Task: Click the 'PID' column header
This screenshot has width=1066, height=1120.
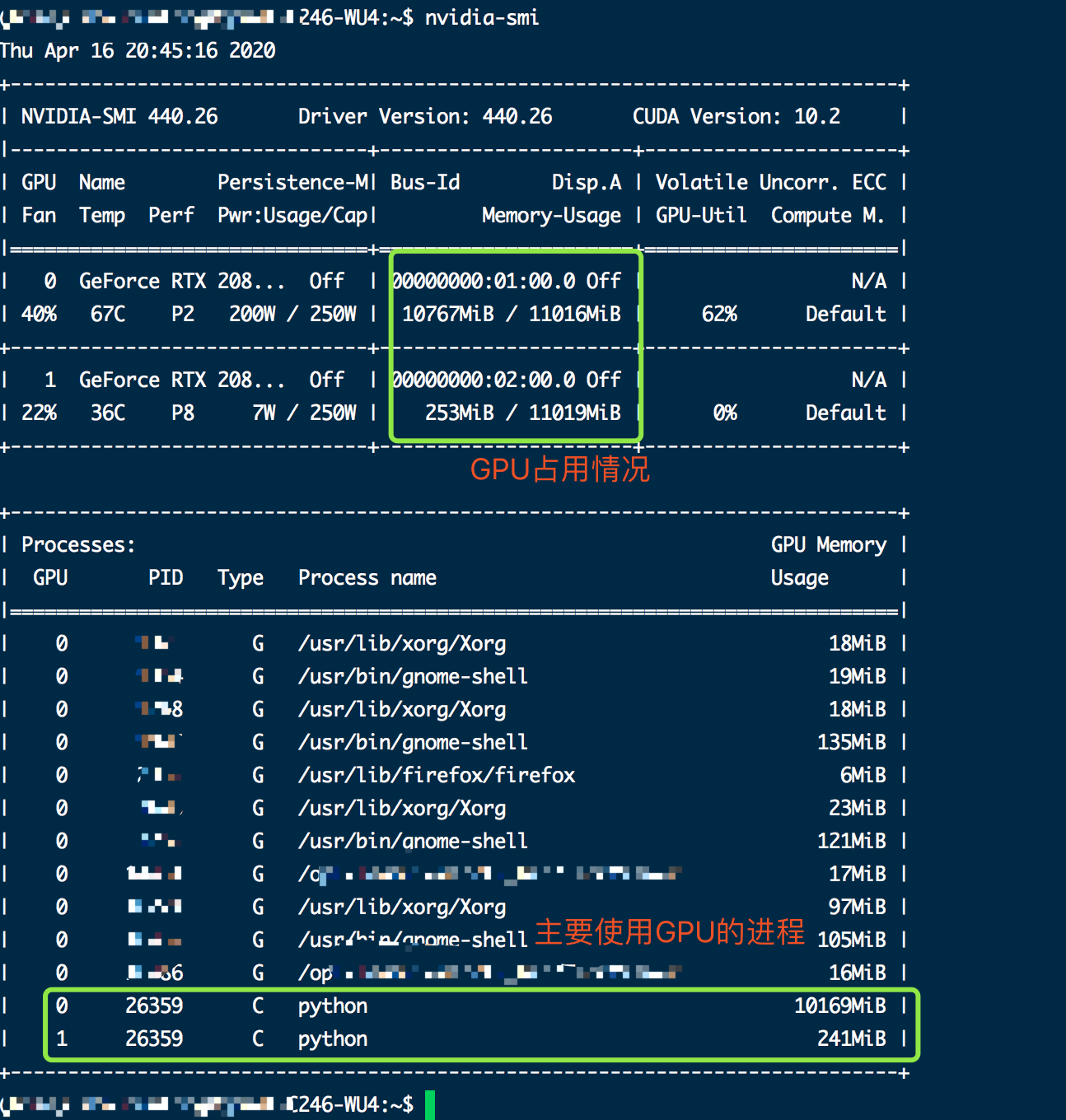Action: pyautogui.click(x=166, y=577)
